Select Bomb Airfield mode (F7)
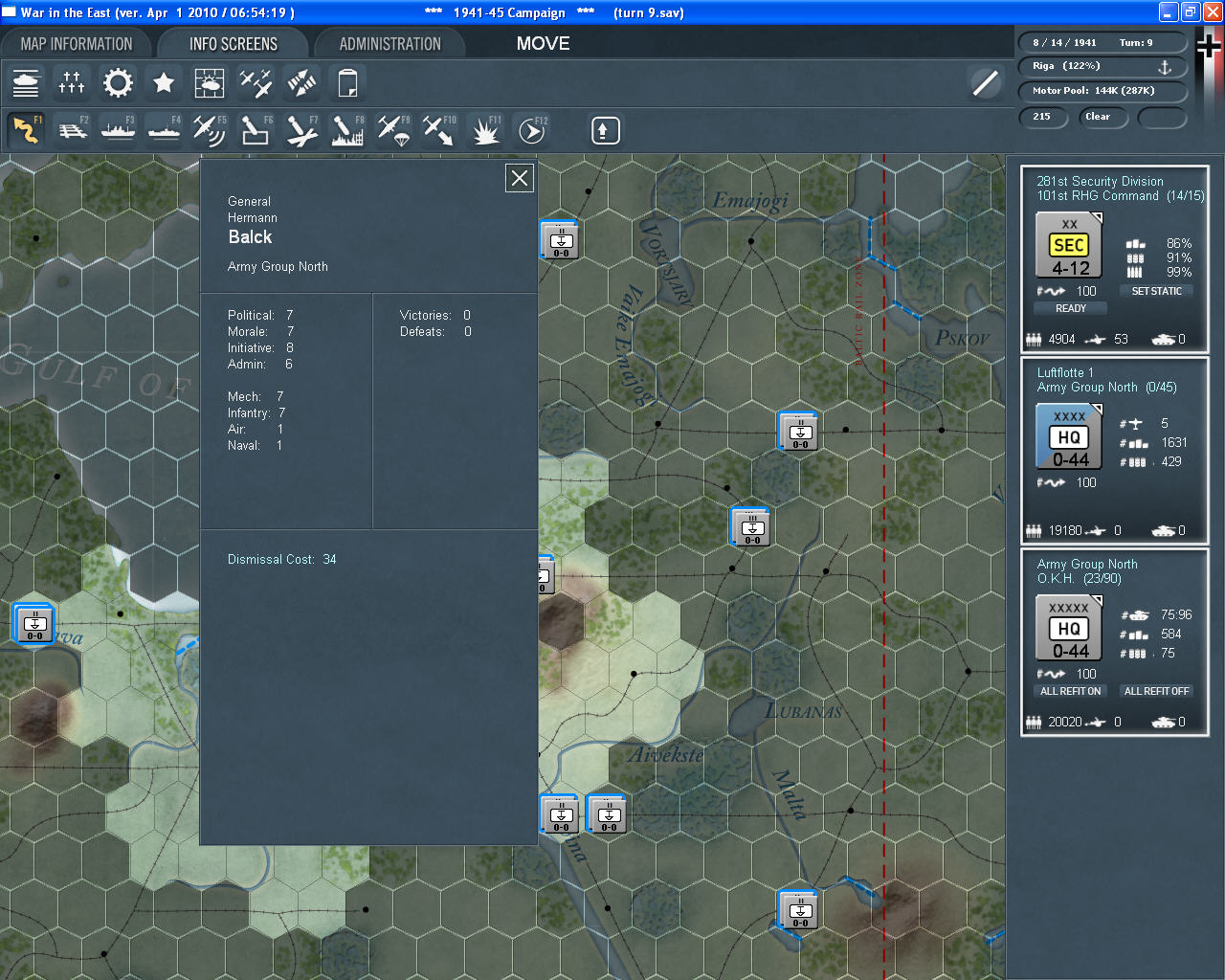This screenshot has width=1225, height=980. point(301,130)
